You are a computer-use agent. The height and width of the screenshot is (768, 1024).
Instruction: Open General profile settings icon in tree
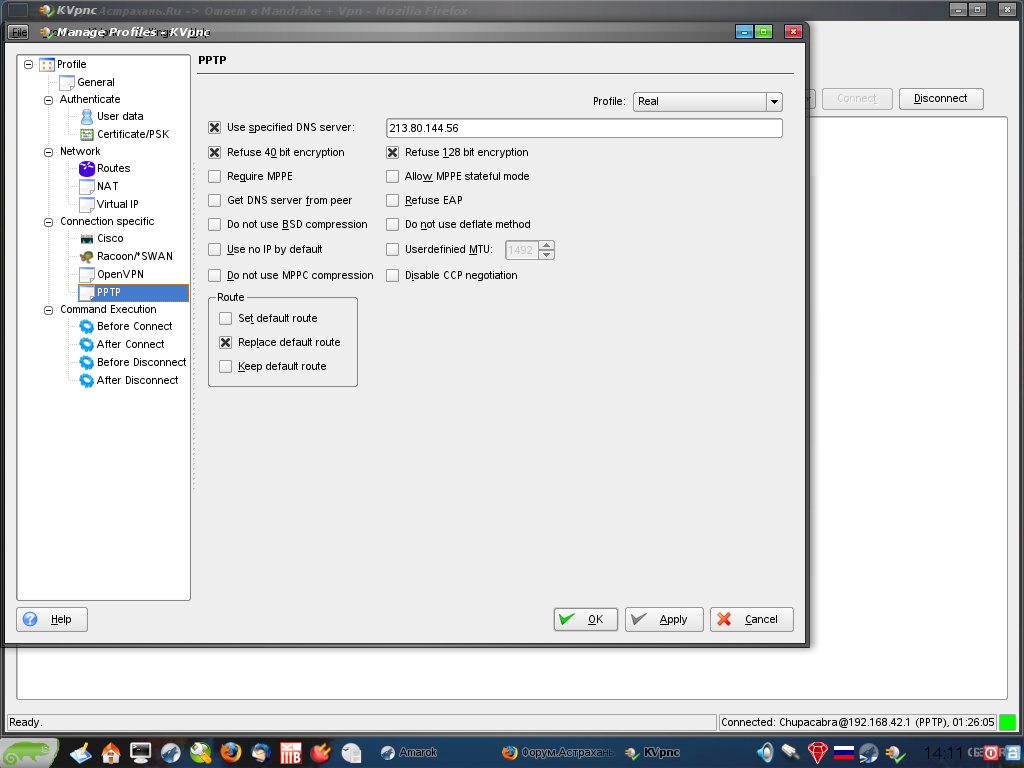tap(67, 82)
